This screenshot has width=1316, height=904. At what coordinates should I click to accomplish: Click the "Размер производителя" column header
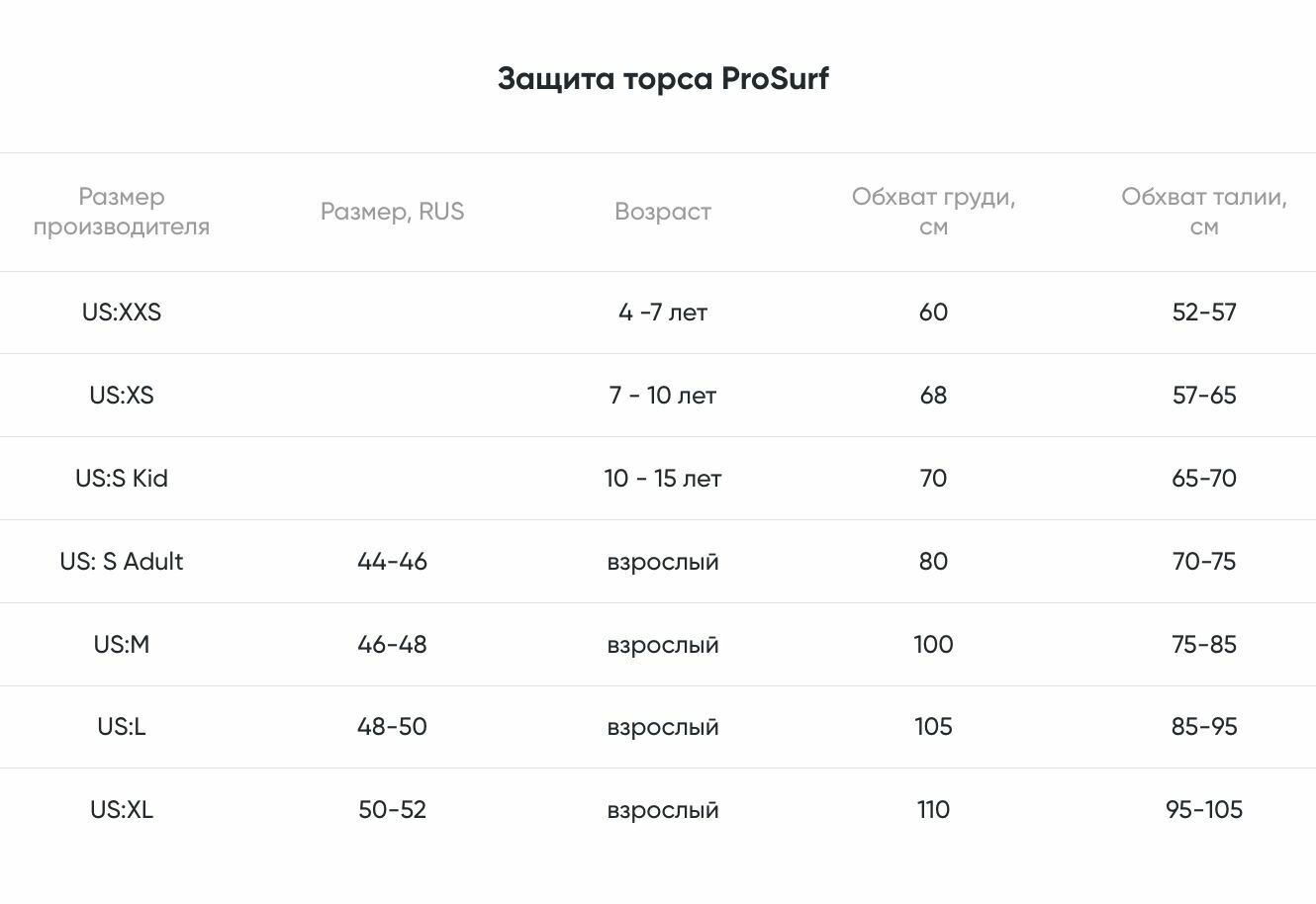click(122, 212)
